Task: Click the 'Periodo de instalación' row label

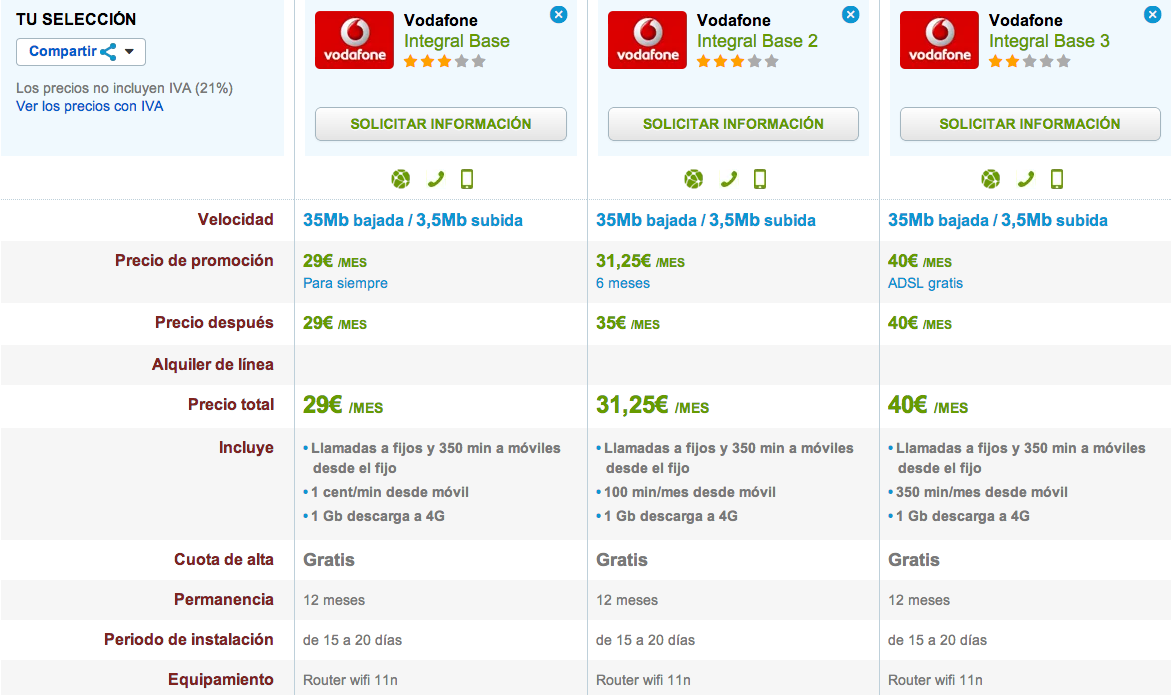Action: [x=189, y=640]
